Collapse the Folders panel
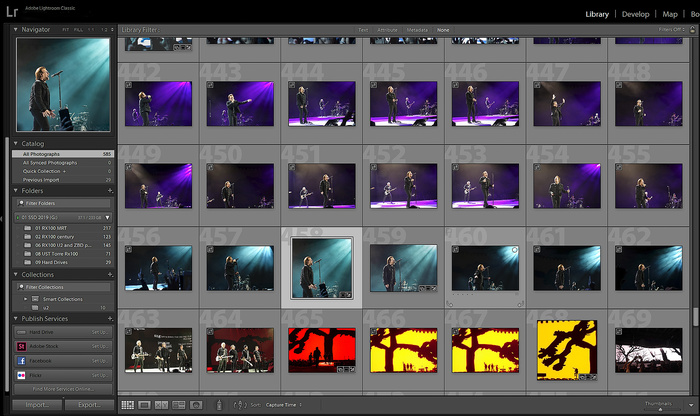 (15, 190)
